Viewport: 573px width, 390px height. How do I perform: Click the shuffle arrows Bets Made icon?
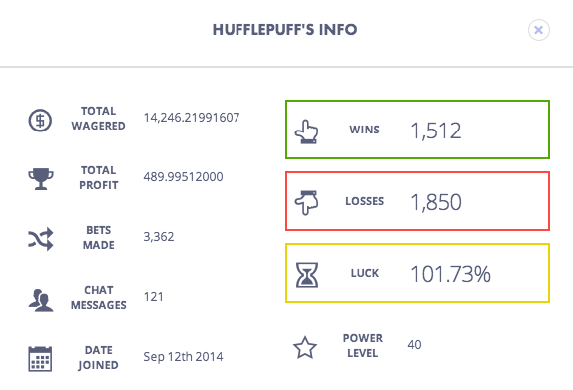[41, 239]
